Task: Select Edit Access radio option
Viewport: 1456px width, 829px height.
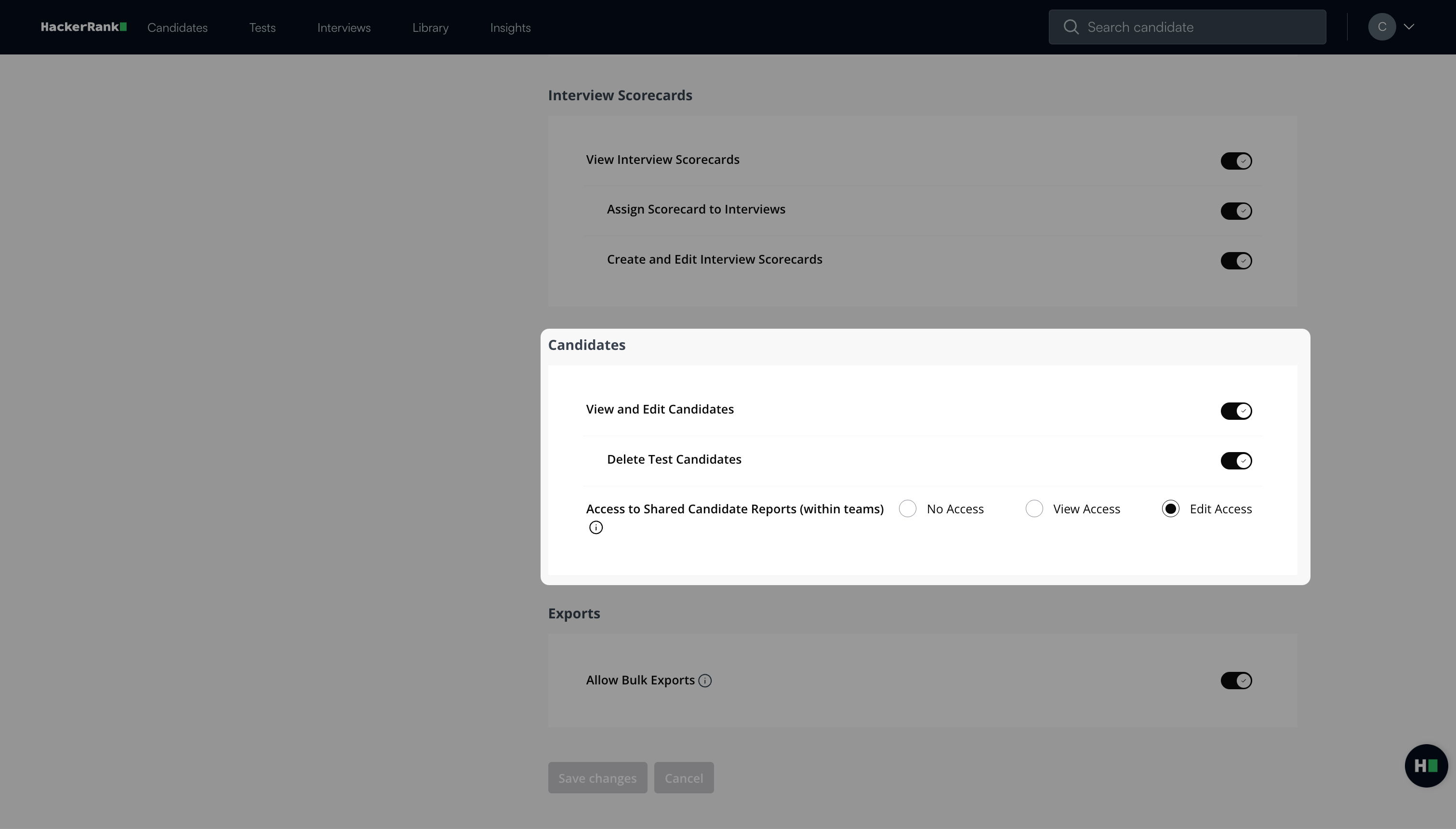Action: [x=1170, y=508]
